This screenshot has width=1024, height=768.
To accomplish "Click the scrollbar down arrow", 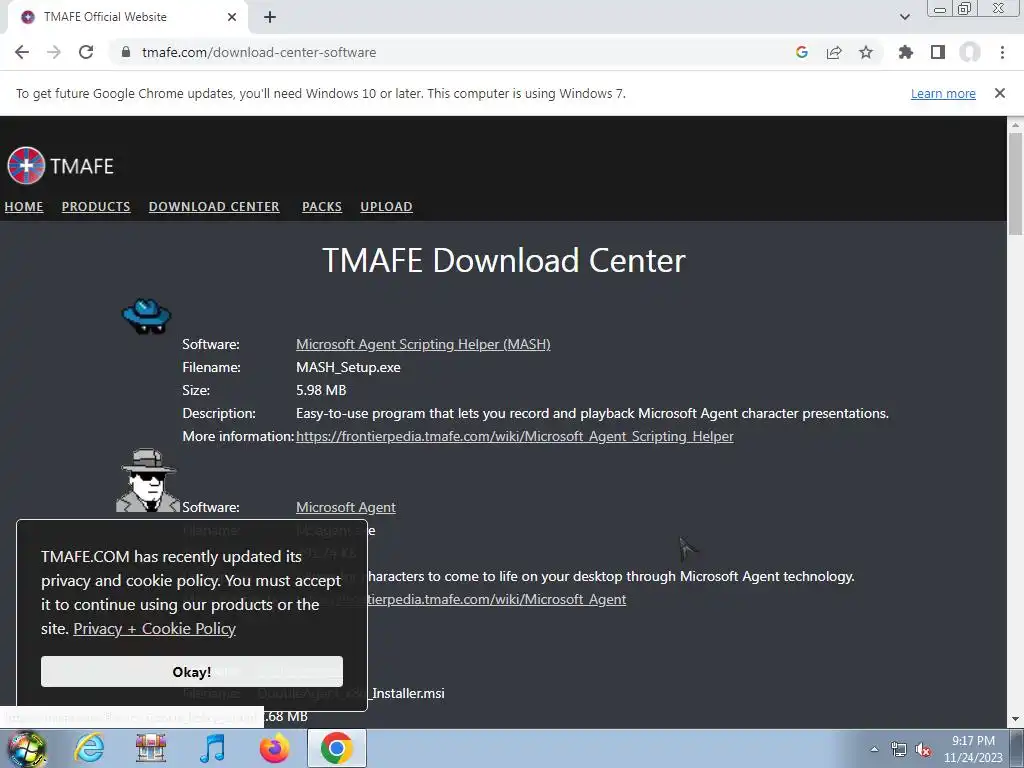I will pos(1015,720).
